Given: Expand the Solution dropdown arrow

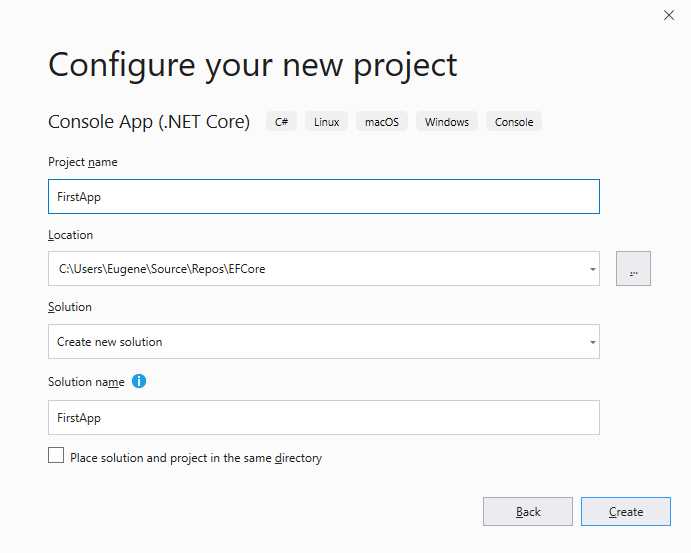Looking at the screenshot, I should click(x=593, y=342).
